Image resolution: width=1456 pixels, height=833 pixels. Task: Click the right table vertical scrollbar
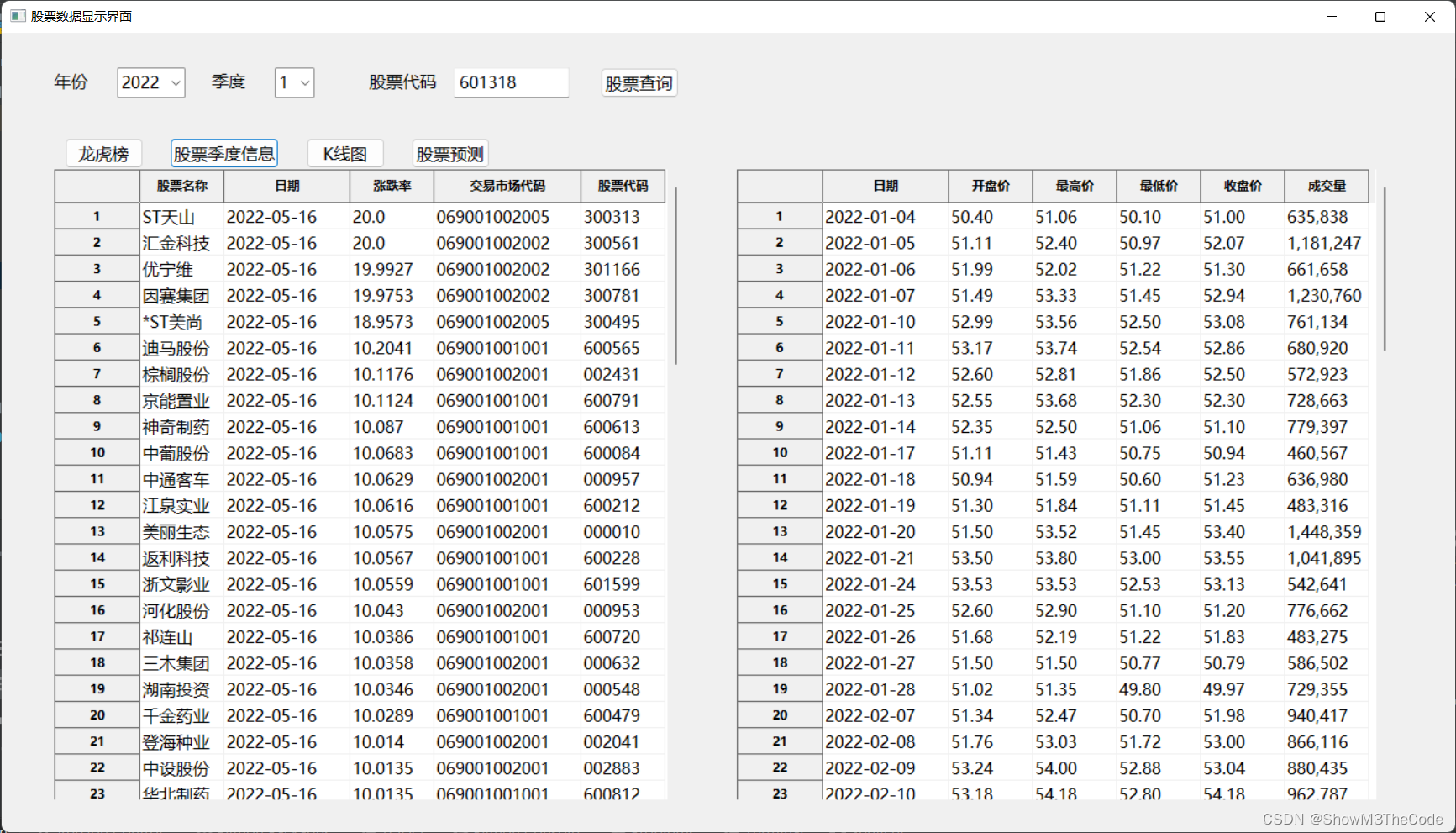pyautogui.click(x=1384, y=269)
